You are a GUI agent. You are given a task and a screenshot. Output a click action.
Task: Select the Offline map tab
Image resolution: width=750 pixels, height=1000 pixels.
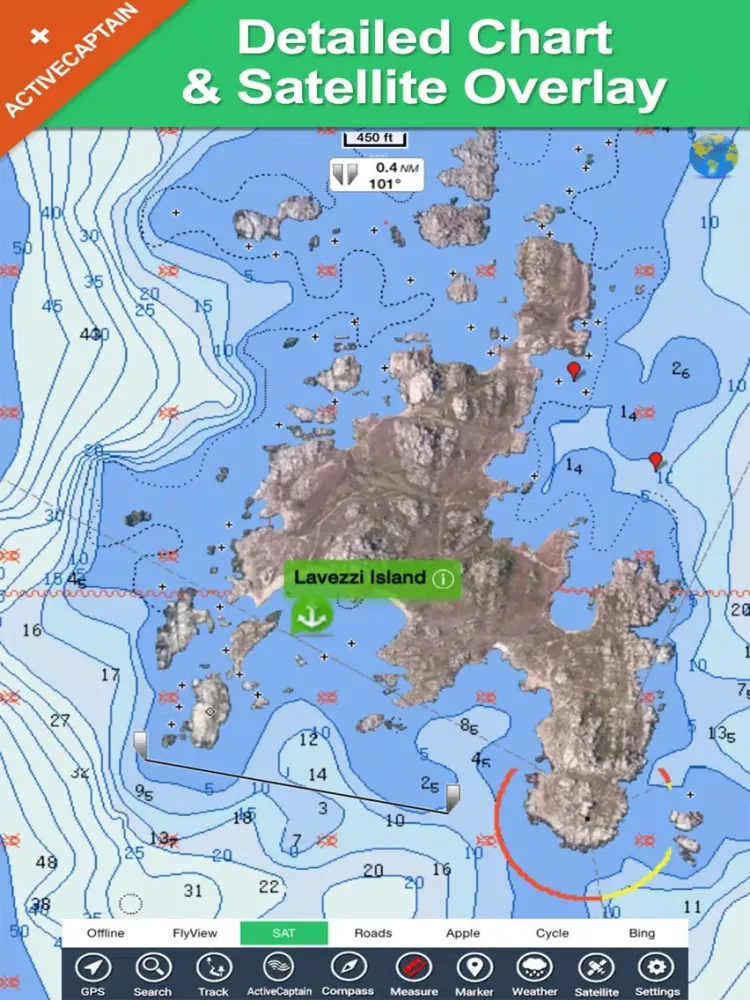pos(106,932)
